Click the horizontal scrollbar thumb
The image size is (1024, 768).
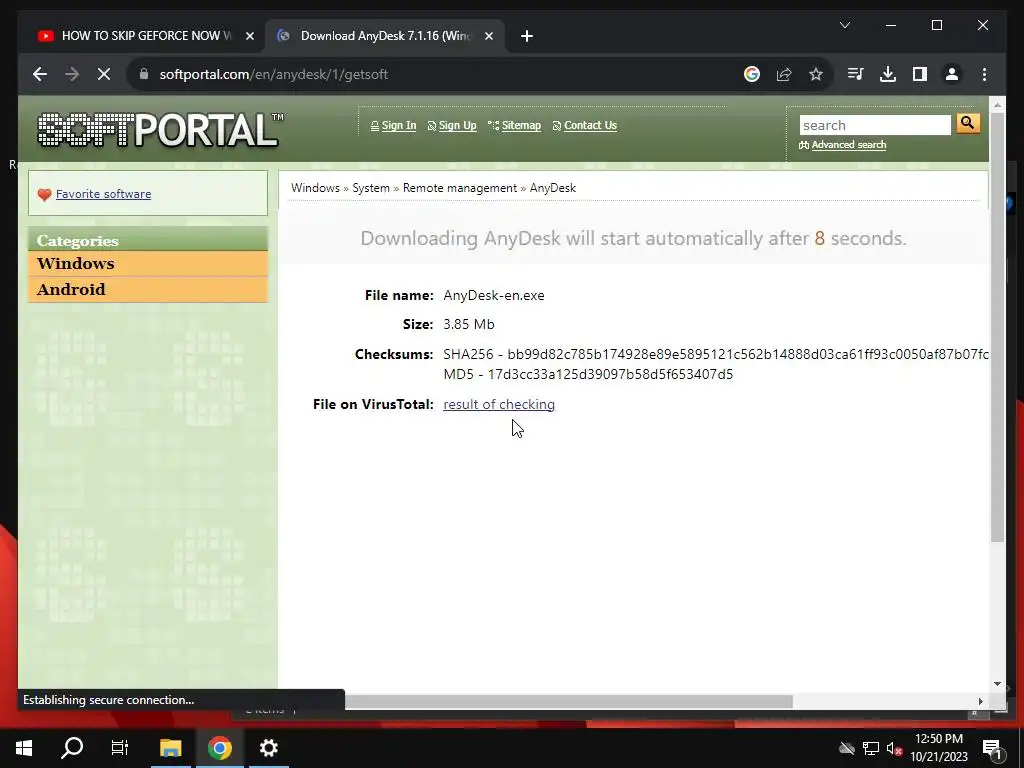coord(568,701)
